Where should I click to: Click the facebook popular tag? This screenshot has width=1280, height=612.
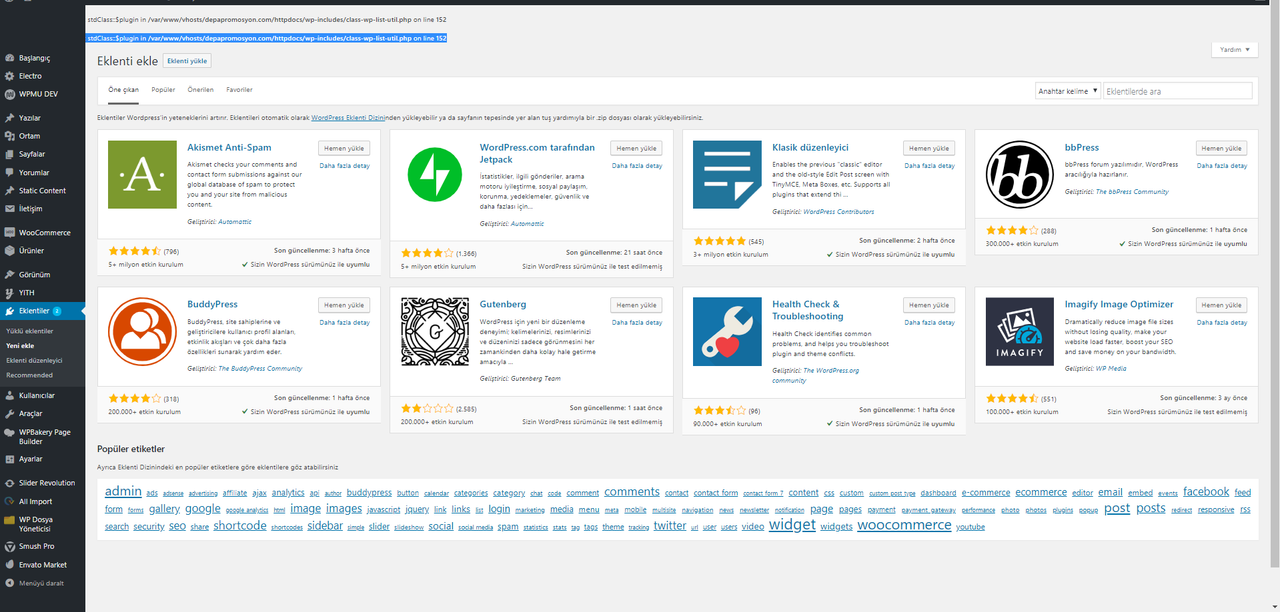tap(1206, 492)
